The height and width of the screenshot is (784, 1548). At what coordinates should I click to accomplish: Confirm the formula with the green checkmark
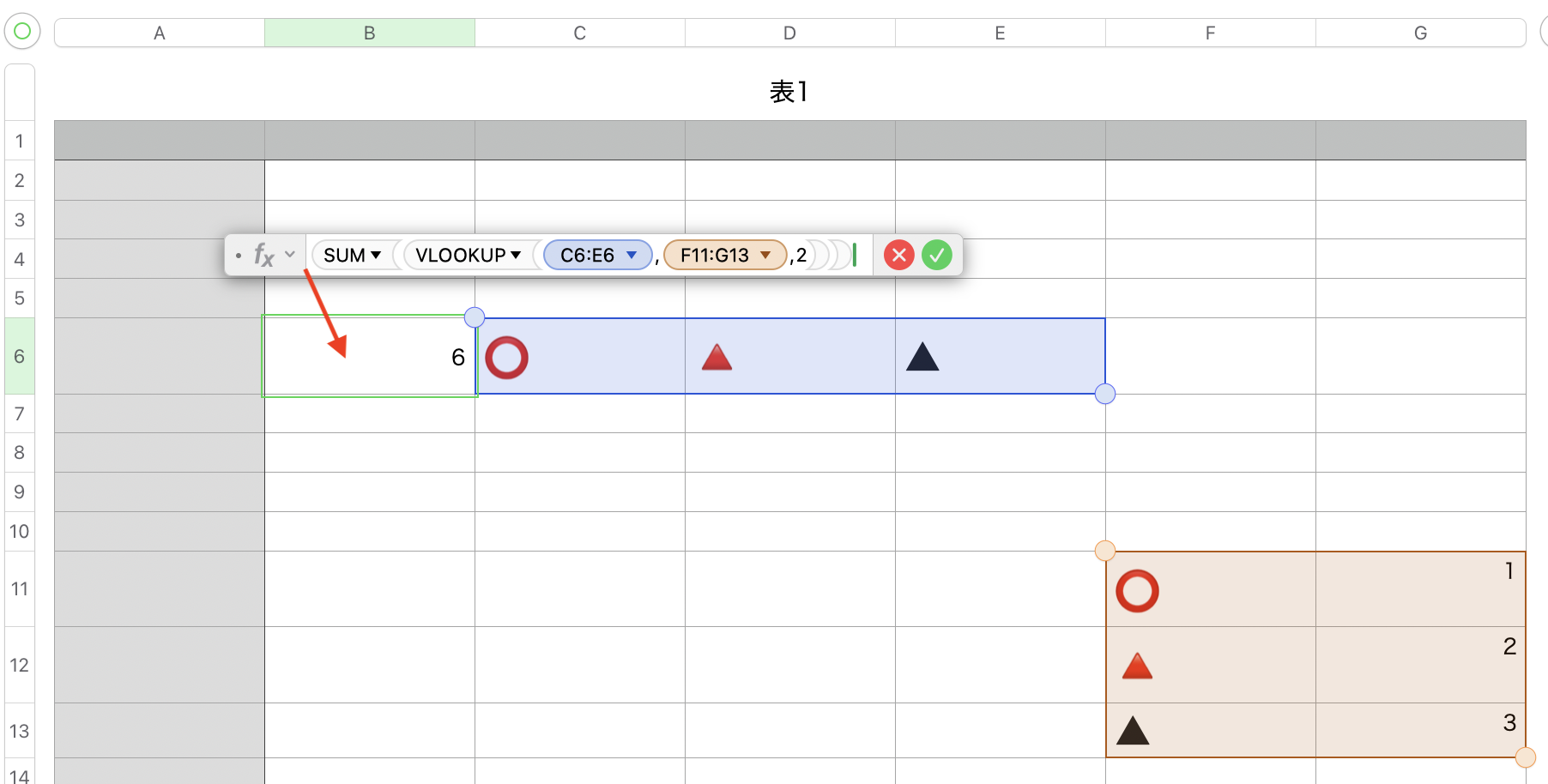click(937, 255)
